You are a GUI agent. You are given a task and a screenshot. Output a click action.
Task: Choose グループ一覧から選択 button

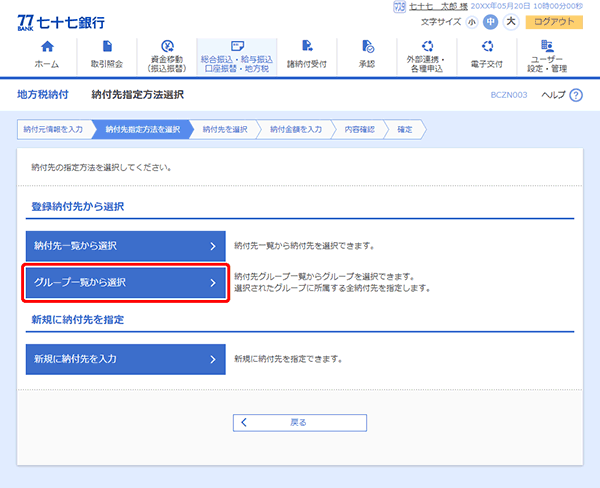click(126, 282)
